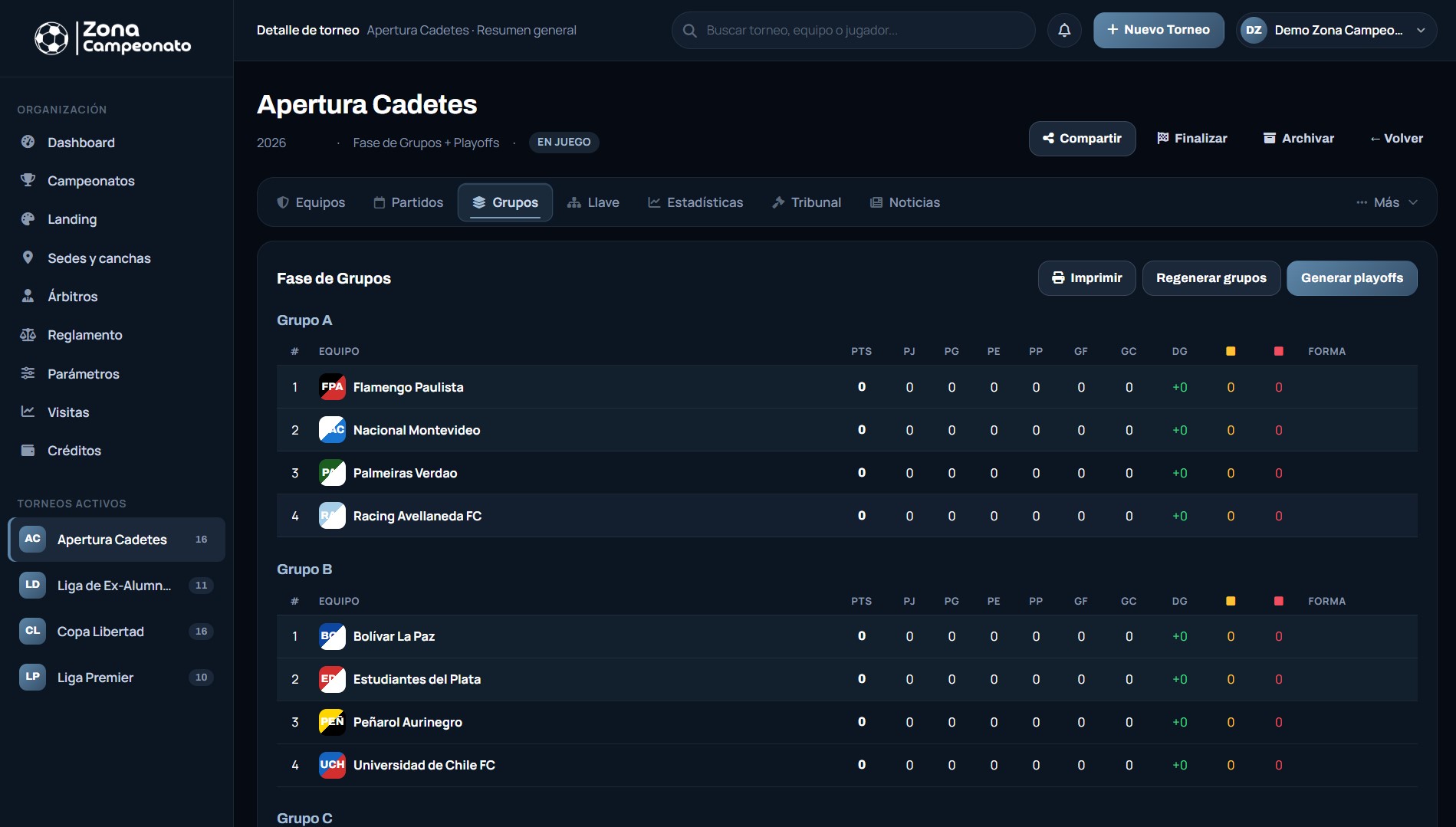The image size is (1456, 827).
Task: Click Grupo A red card column header
Action: (x=1278, y=351)
